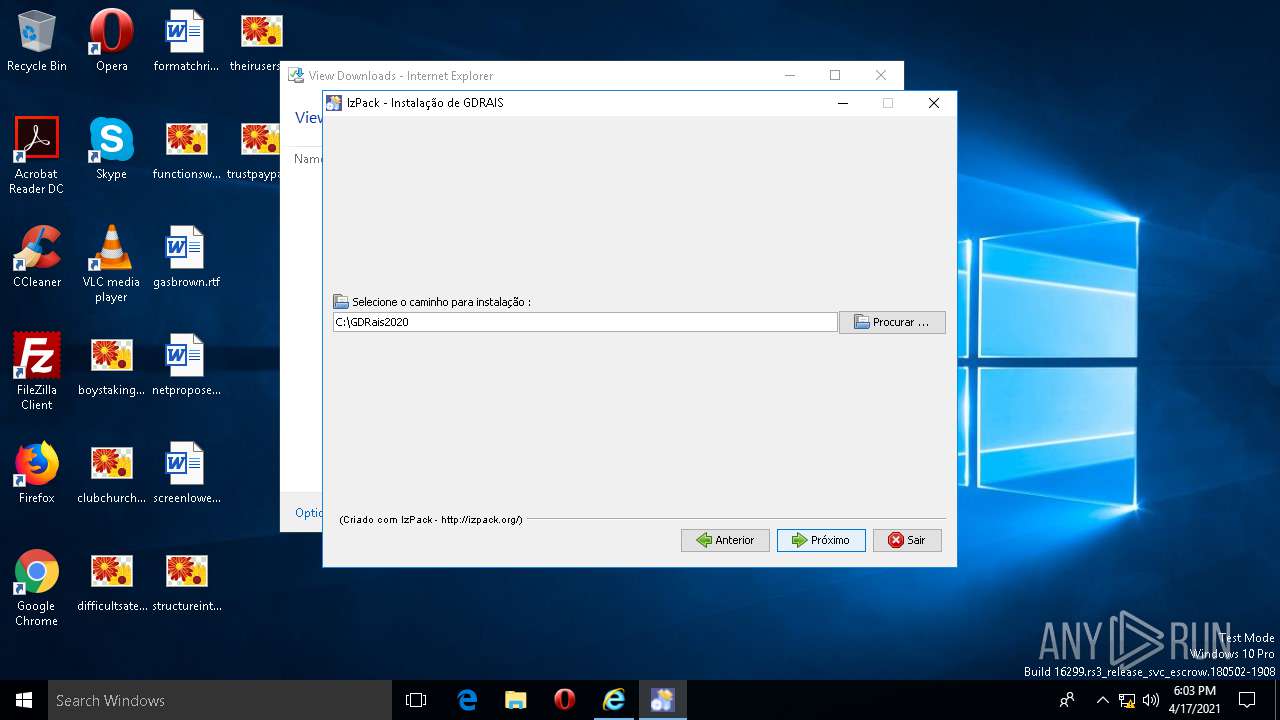The height and width of the screenshot is (720, 1280).
Task: Select the Google Chrome desktop shortcut
Action: click(37, 587)
